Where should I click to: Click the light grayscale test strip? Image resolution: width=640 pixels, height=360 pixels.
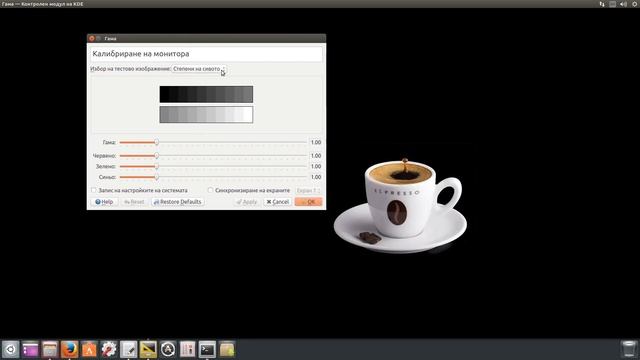pyautogui.click(x=206, y=115)
